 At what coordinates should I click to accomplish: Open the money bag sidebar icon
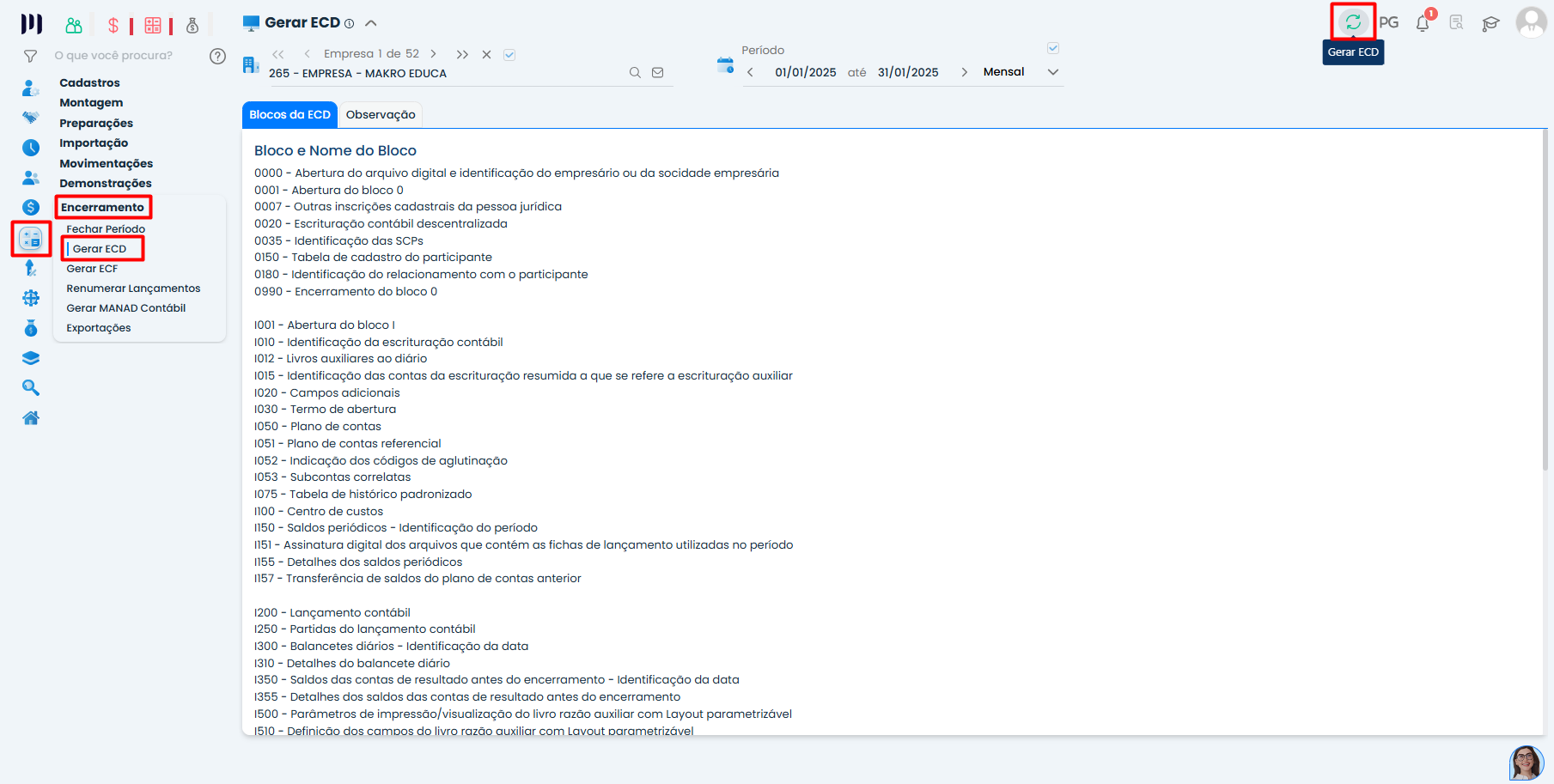(x=31, y=328)
